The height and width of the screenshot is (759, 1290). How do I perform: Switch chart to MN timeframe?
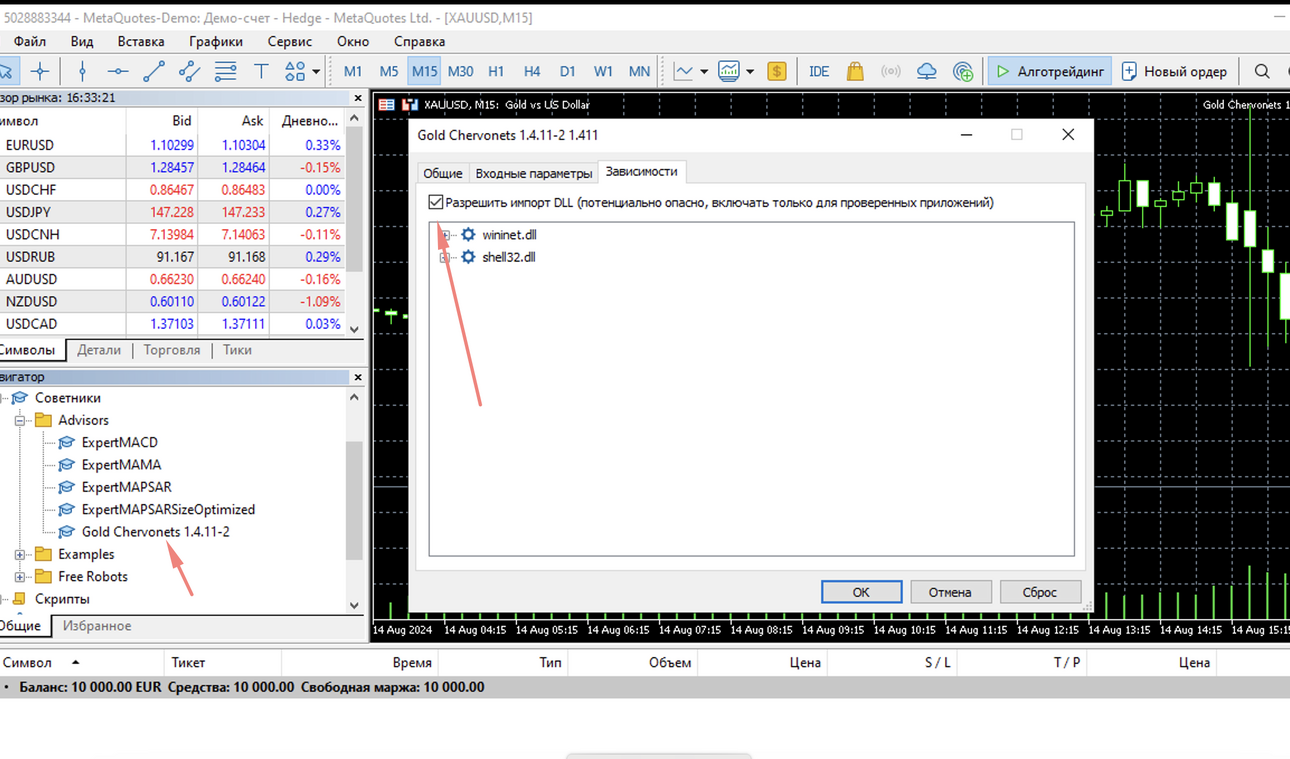click(639, 71)
